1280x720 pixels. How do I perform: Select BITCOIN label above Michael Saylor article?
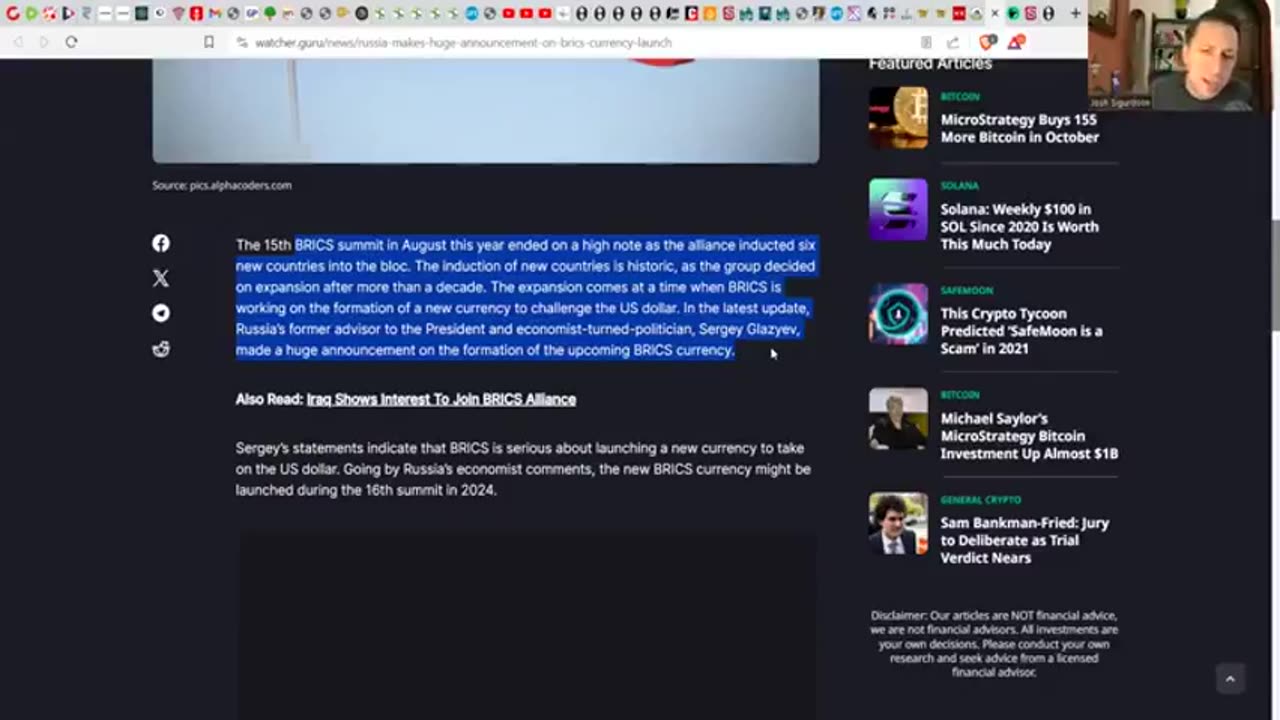coord(960,395)
